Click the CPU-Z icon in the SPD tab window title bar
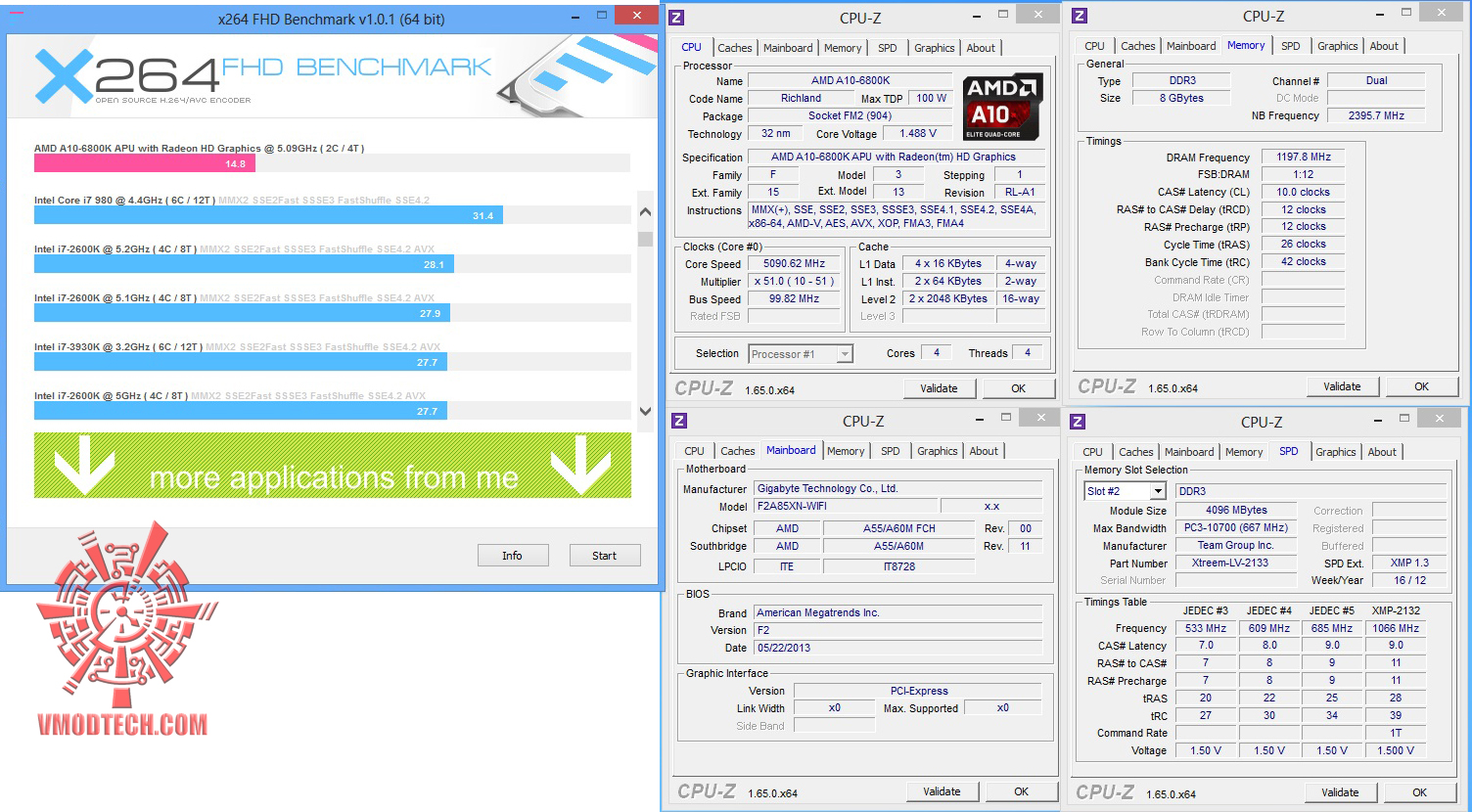Screen dimensions: 1472x812 click(x=1078, y=422)
